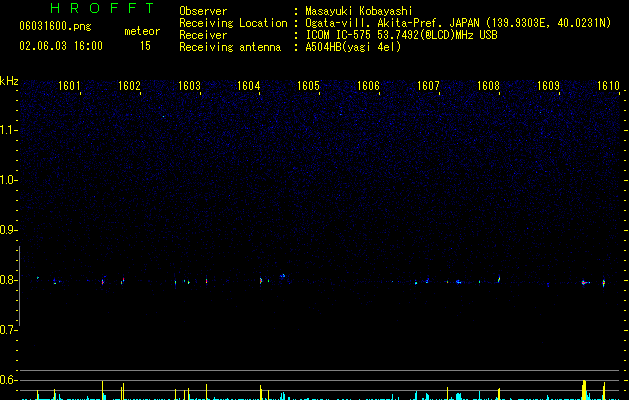Click the meteor count 15
Viewport: 629px width, 400px height.
pos(145,46)
